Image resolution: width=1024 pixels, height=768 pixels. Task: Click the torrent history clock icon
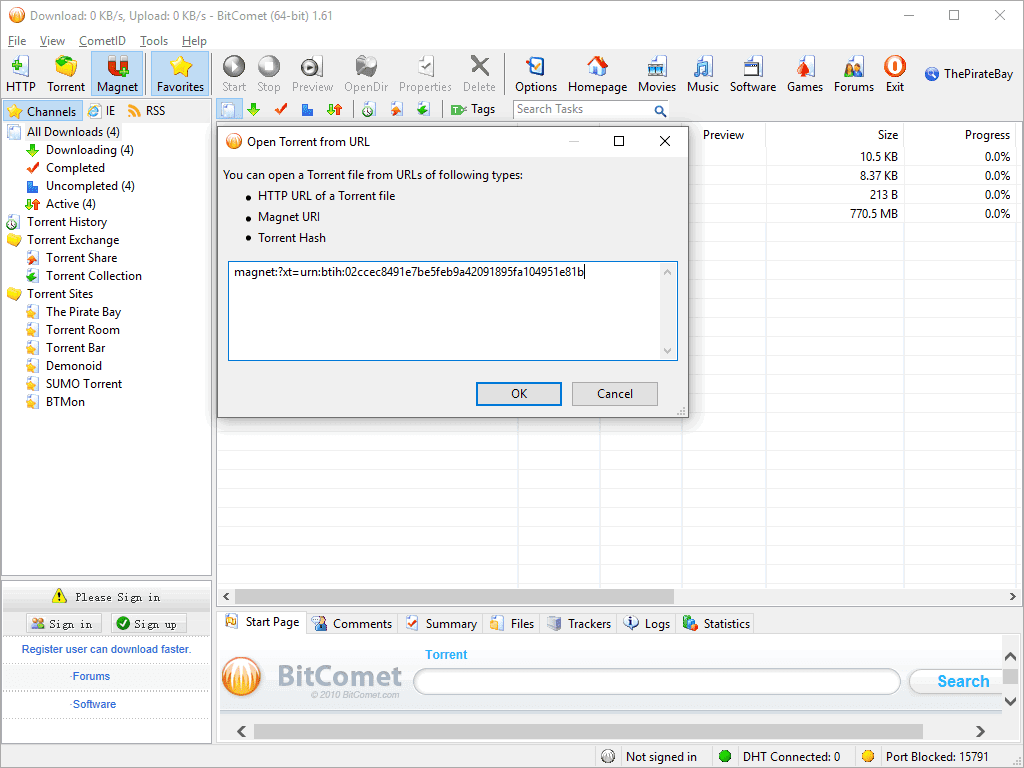click(x=369, y=109)
